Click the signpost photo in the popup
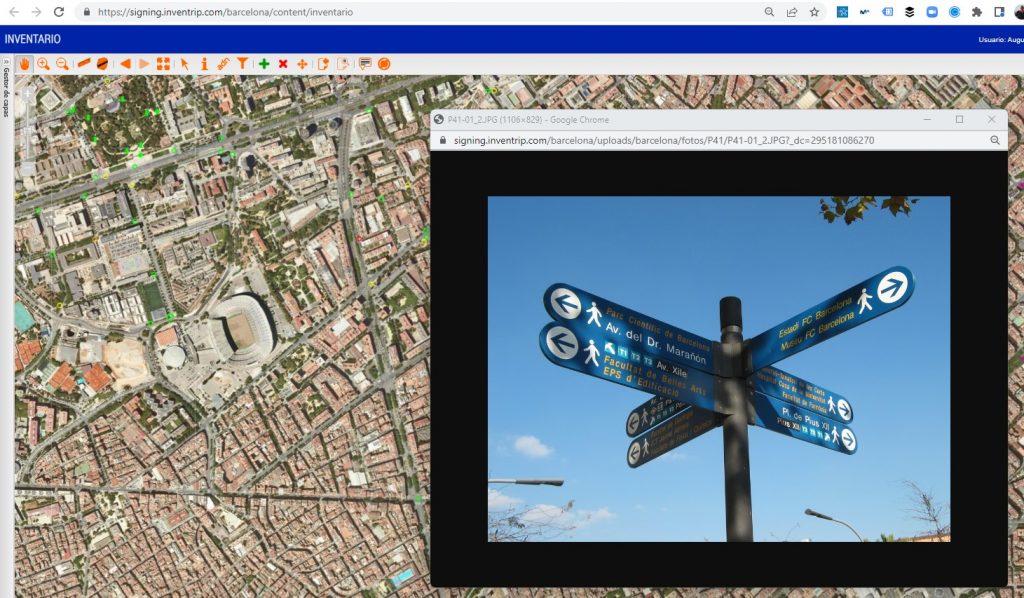 719,369
